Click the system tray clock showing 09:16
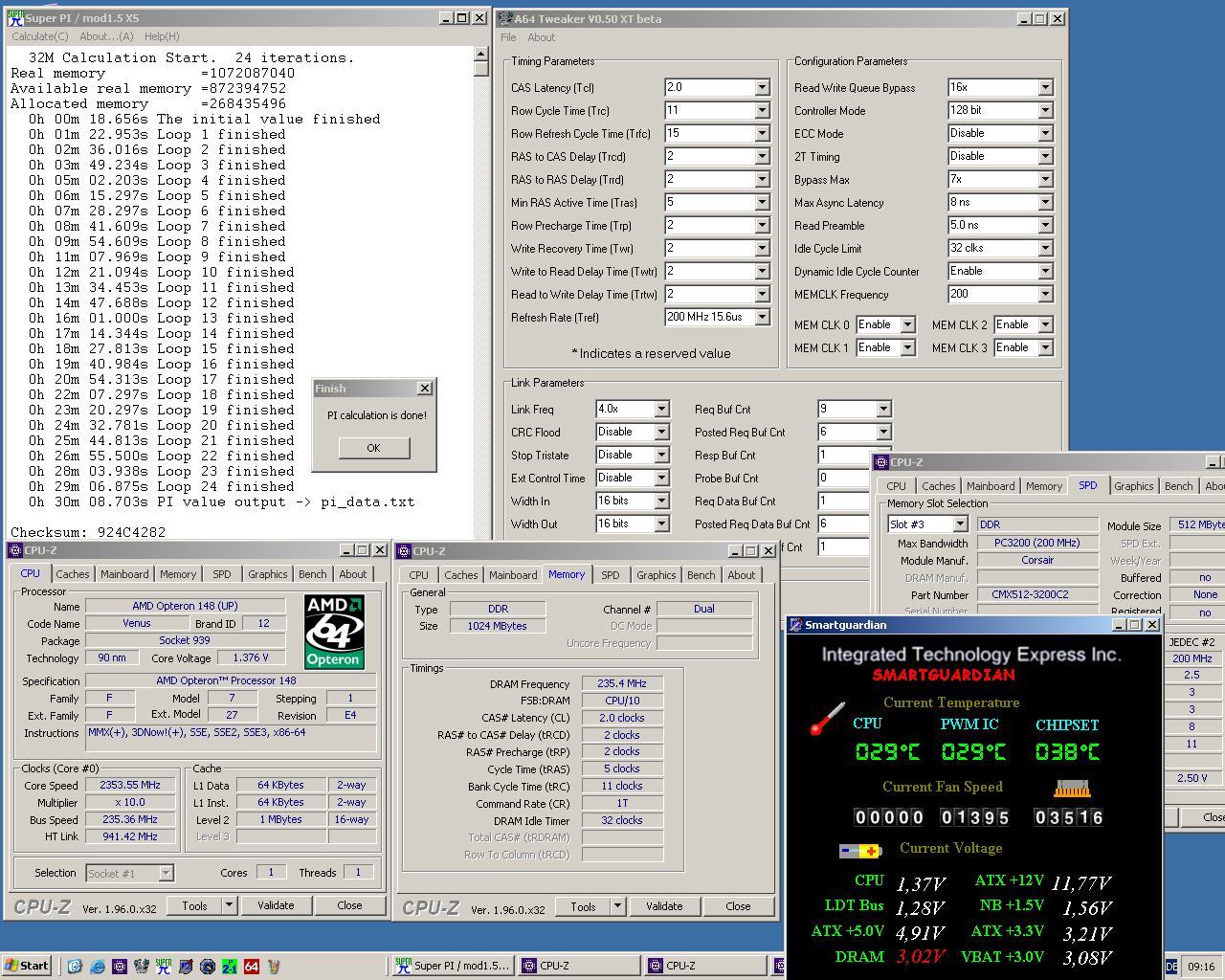 coord(1201,967)
